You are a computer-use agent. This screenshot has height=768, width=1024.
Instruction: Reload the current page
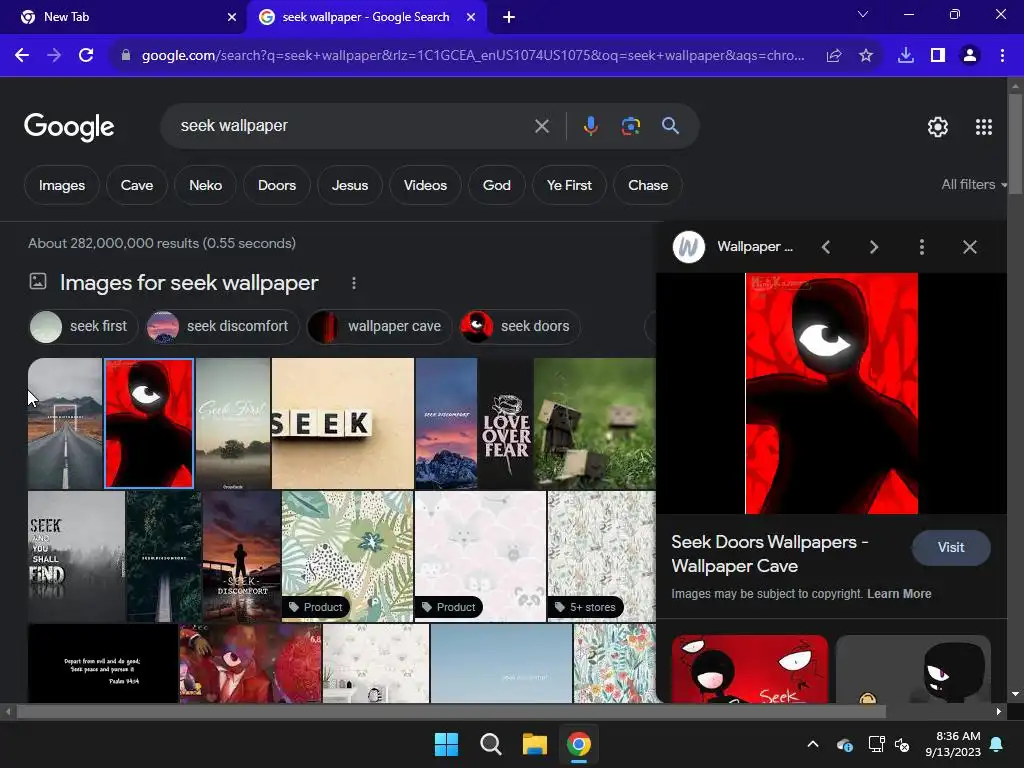click(x=86, y=56)
